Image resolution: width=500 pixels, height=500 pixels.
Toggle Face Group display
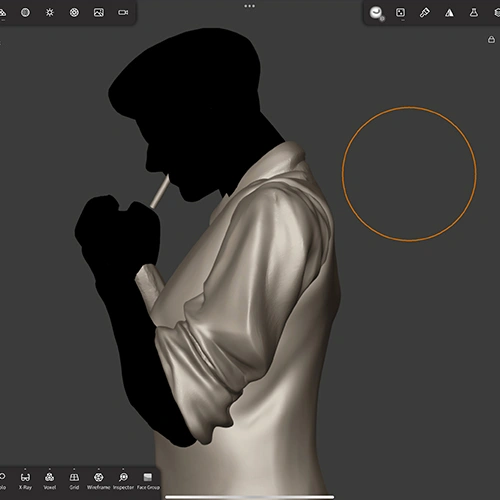coord(148,481)
